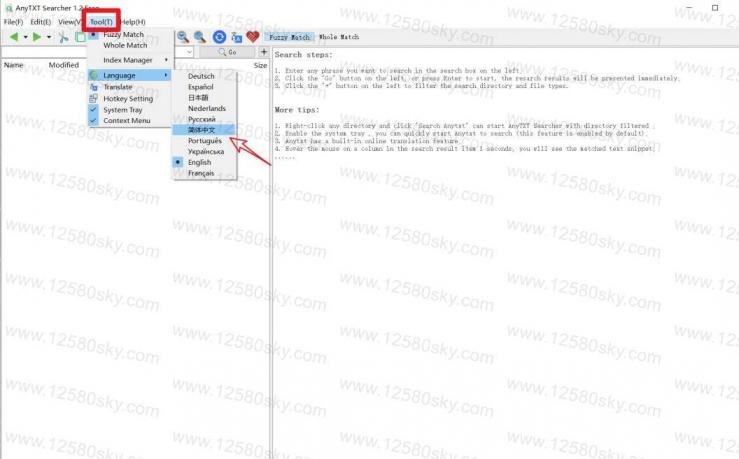
Task: Sort results by Size column
Action: tap(260, 65)
